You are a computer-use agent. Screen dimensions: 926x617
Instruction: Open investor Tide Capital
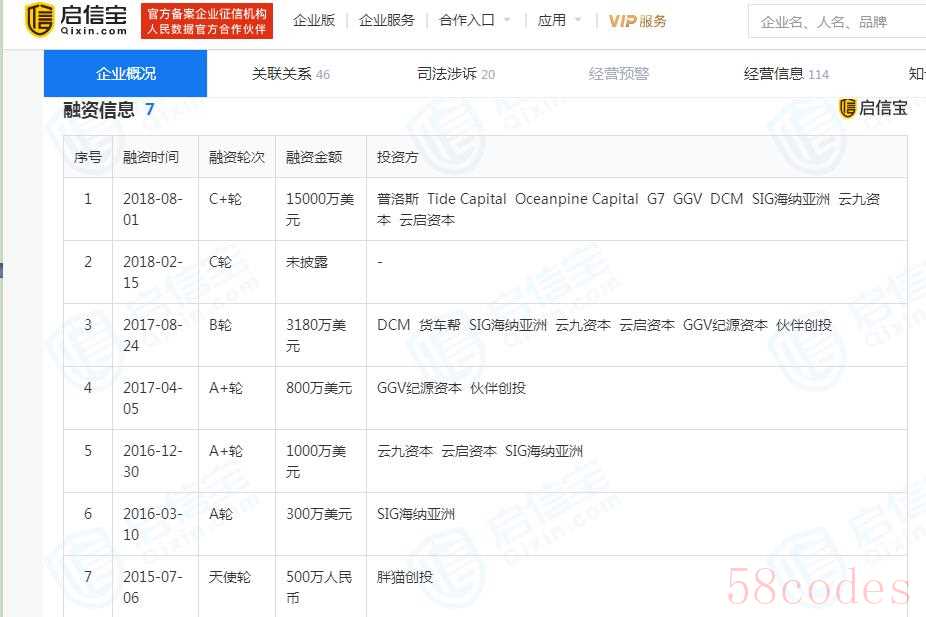click(x=467, y=199)
